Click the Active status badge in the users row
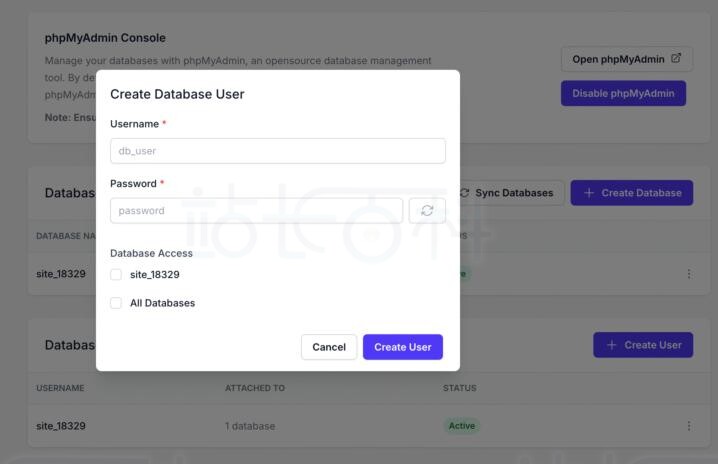718x464 pixels. pyautogui.click(x=461, y=426)
